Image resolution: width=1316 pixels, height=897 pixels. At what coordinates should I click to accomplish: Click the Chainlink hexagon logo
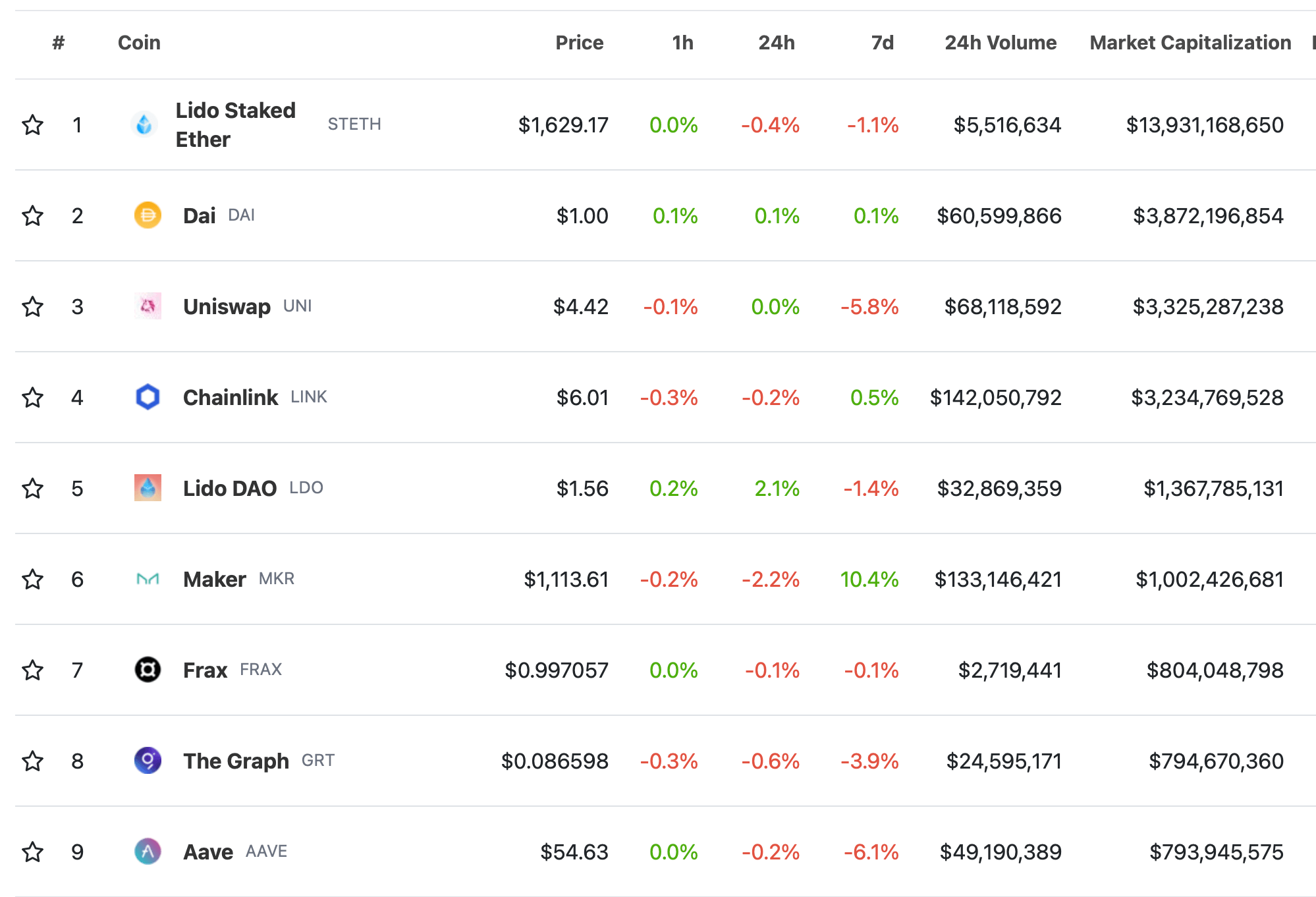pyautogui.click(x=148, y=397)
